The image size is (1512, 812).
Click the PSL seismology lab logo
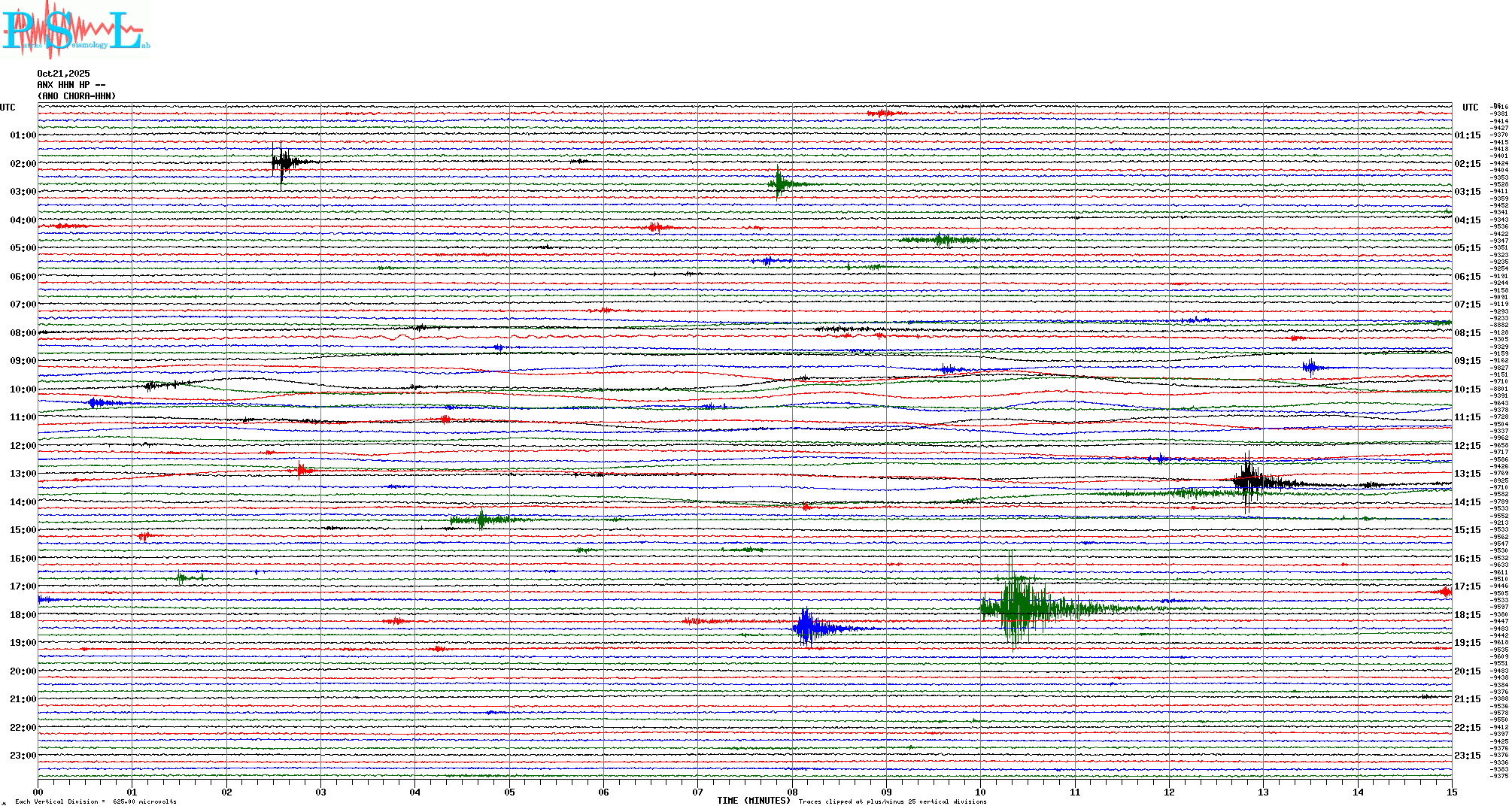click(75, 30)
